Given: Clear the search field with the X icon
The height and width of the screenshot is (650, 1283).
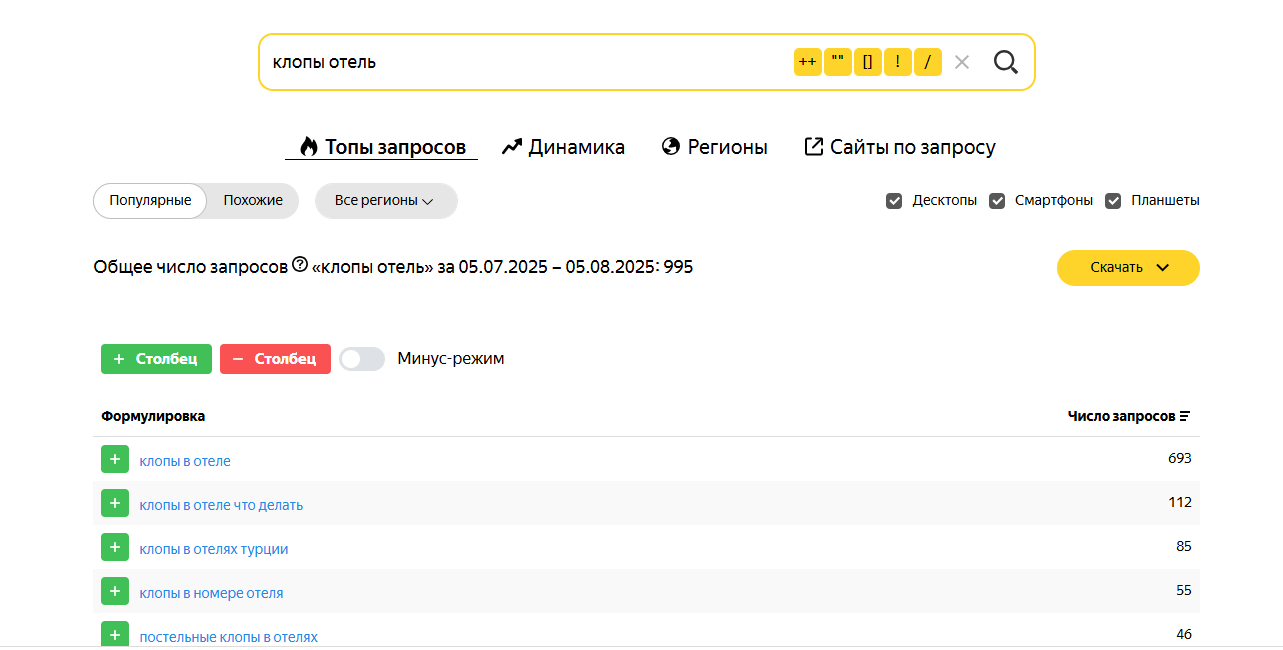Looking at the screenshot, I should pos(962,62).
